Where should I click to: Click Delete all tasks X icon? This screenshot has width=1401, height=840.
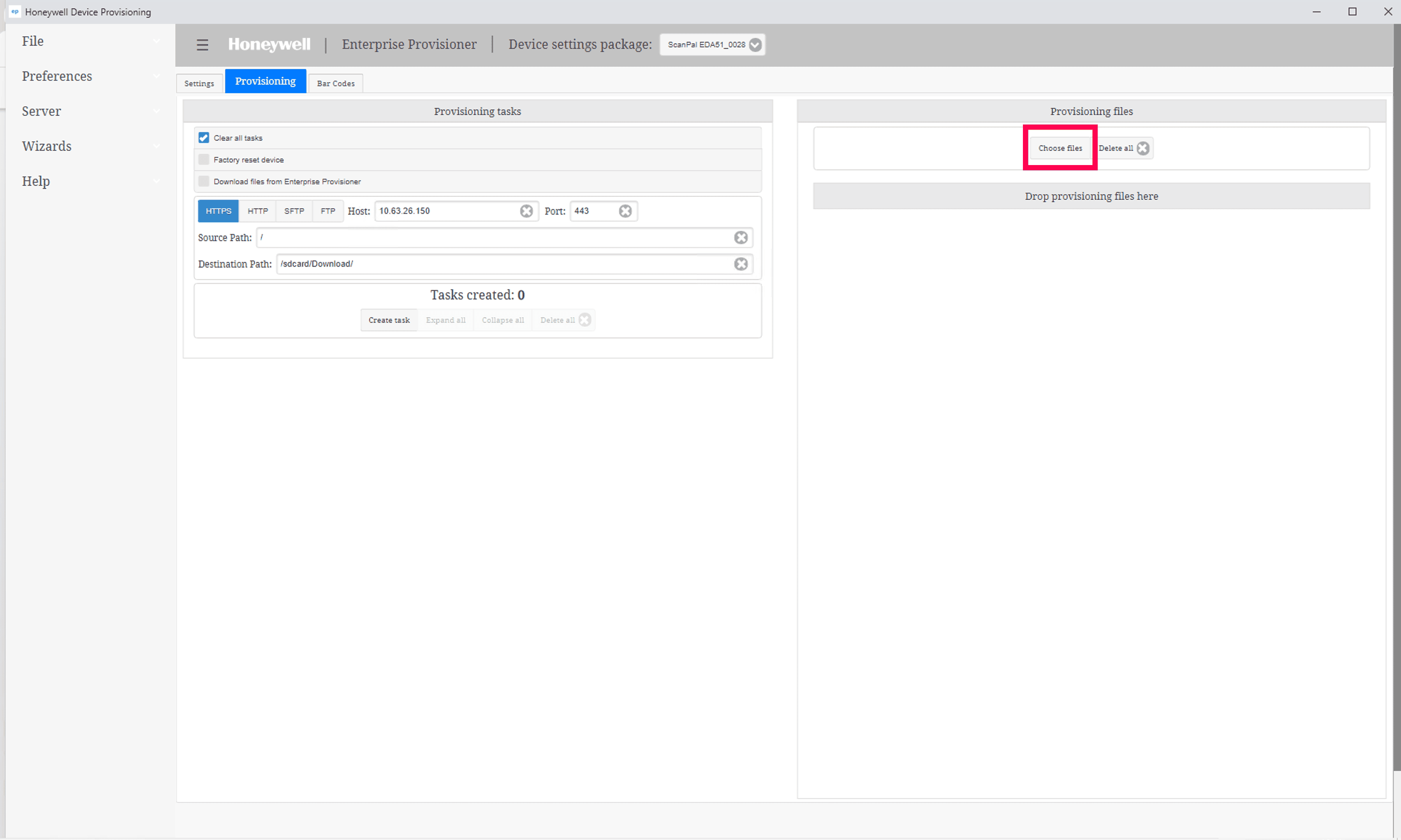coord(585,320)
